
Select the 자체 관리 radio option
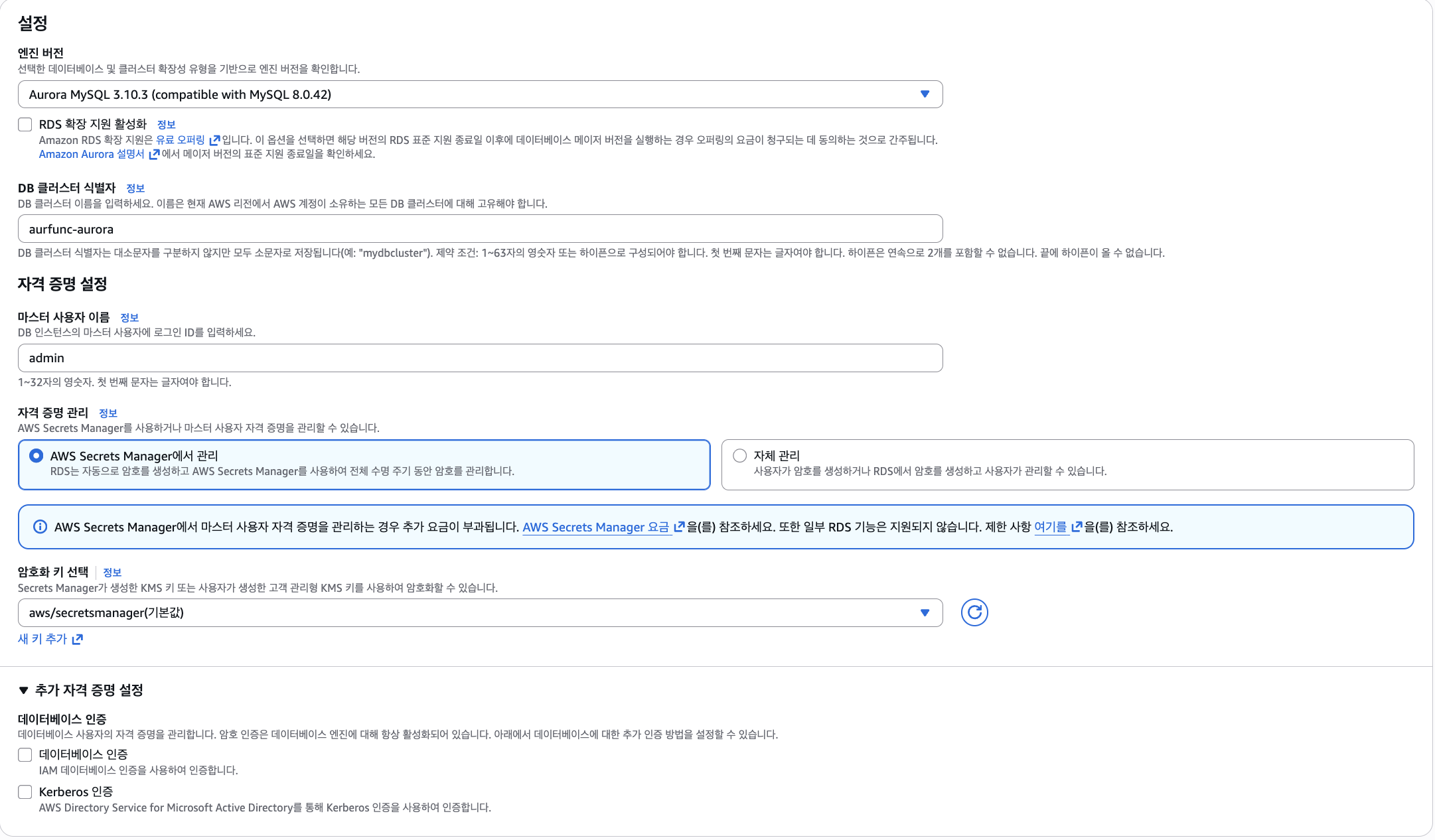pos(739,456)
